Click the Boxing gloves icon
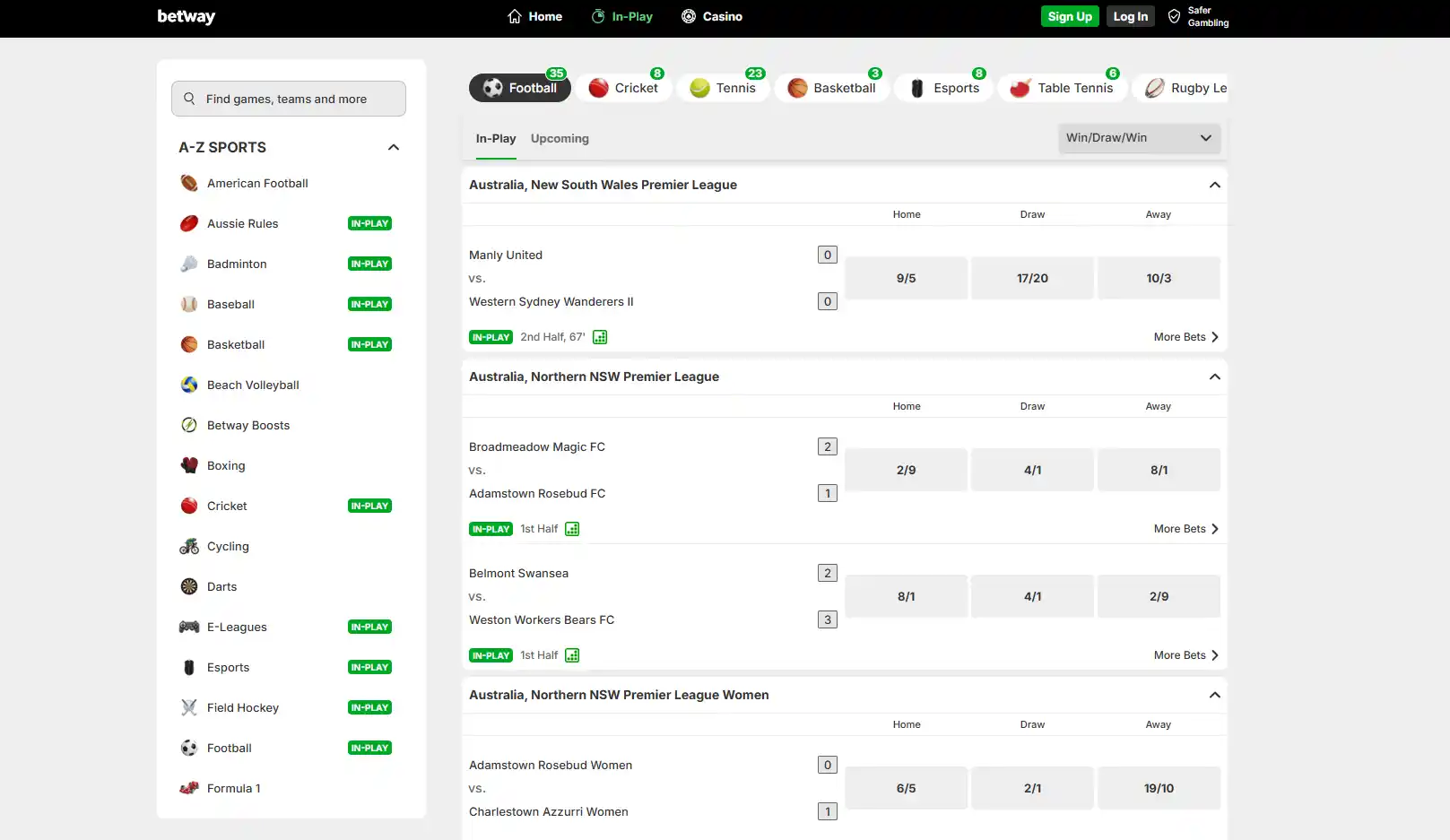Image resolution: width=1450 pixels, height=840 pixels. pyautogui.click(x=189, y=465)
